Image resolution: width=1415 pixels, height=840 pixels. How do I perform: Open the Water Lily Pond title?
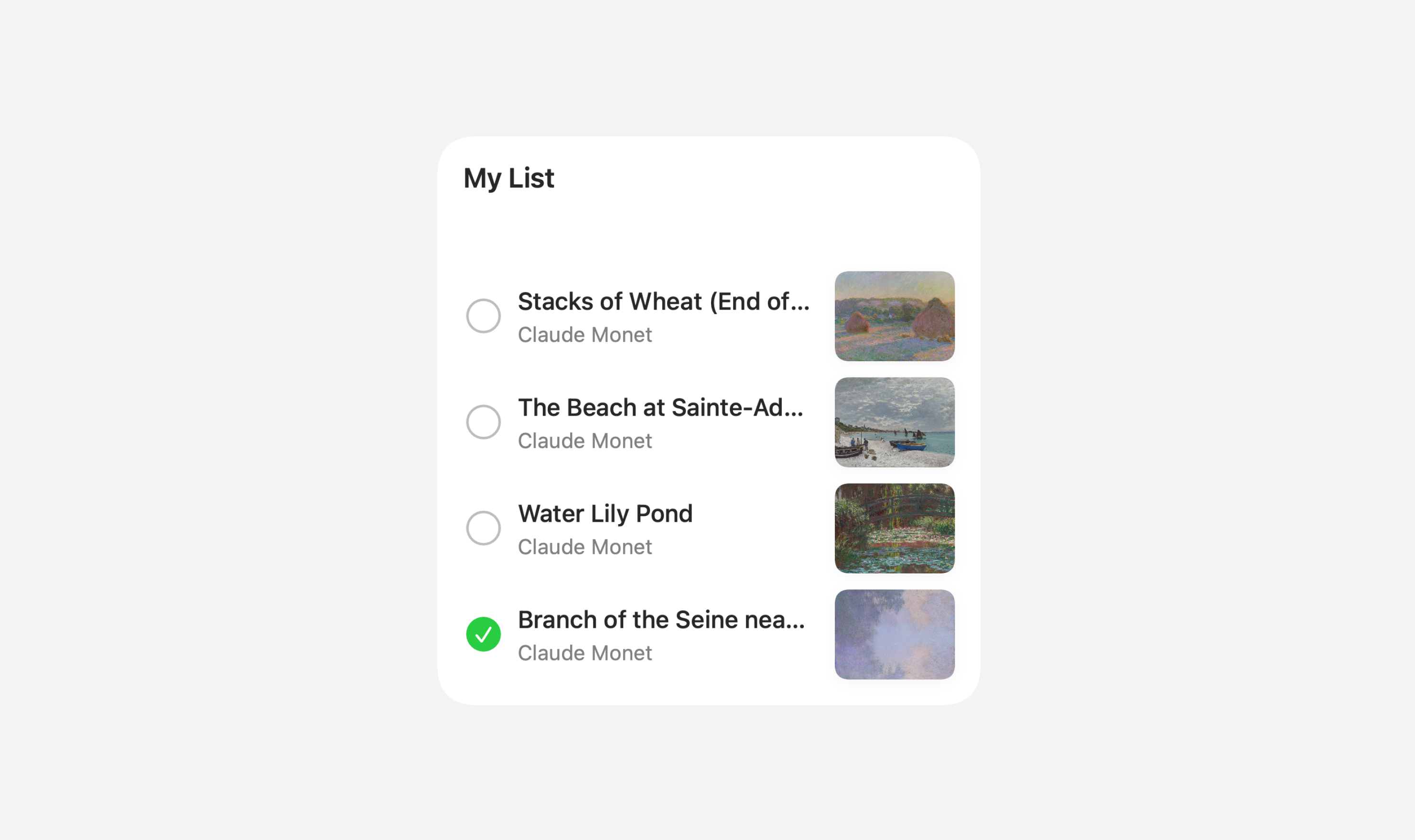605,513
